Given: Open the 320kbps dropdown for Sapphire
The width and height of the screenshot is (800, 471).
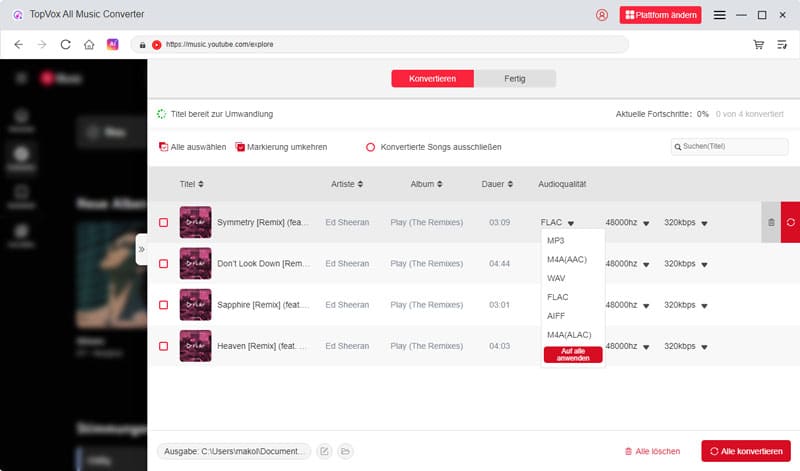Looking at the screenshot, I should 704,305.
